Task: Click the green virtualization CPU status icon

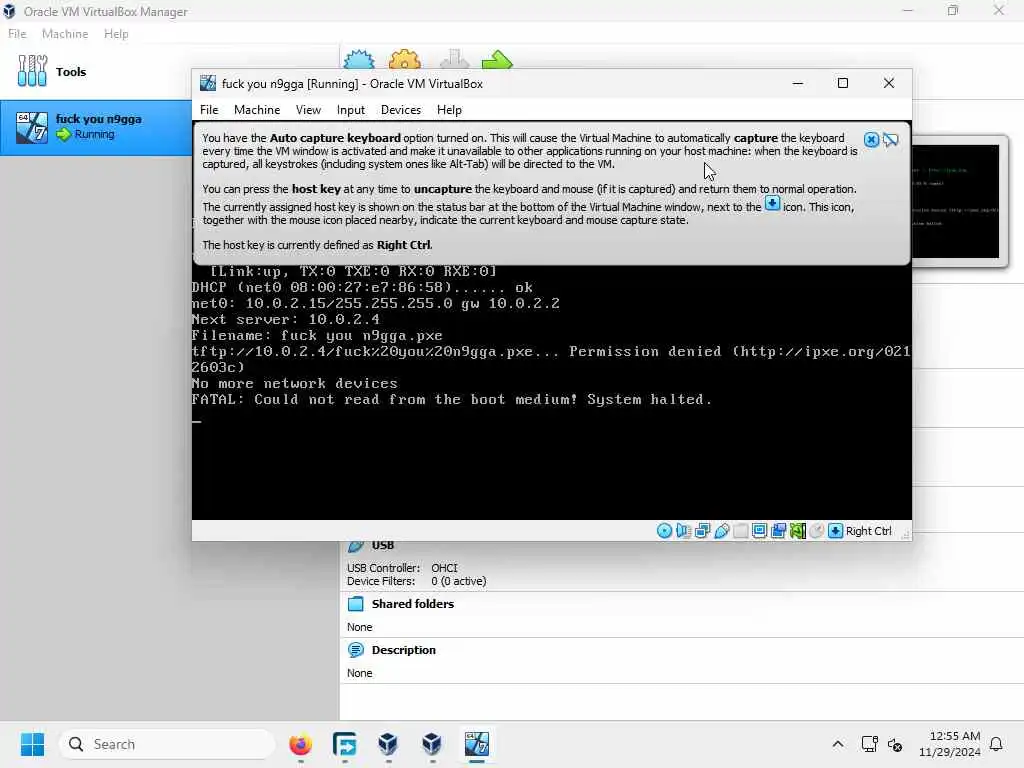Action: point(797,531)
